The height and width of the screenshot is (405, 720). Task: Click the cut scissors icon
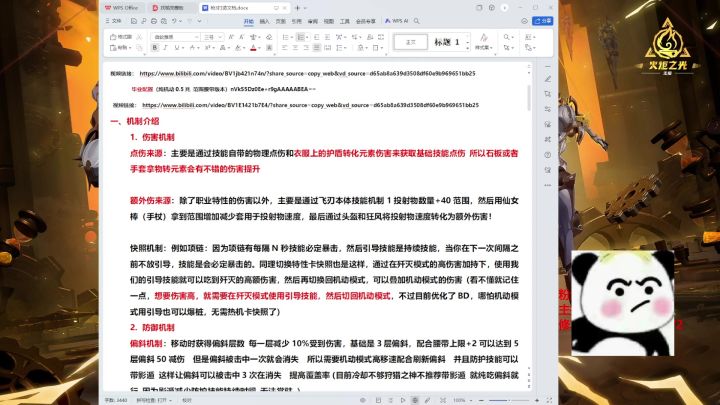tap(139, 37)
